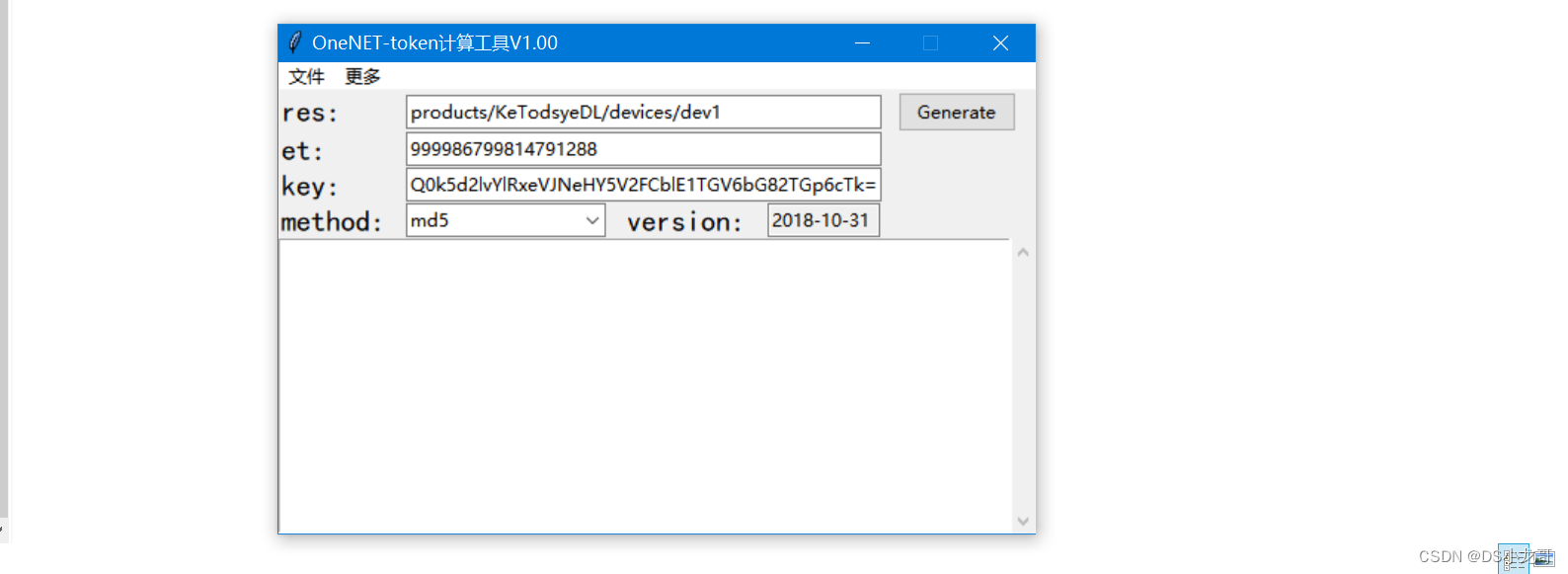Focus the version field showing 2018-10-31
The image size is (1568, 574).
[x=823, y=220]
